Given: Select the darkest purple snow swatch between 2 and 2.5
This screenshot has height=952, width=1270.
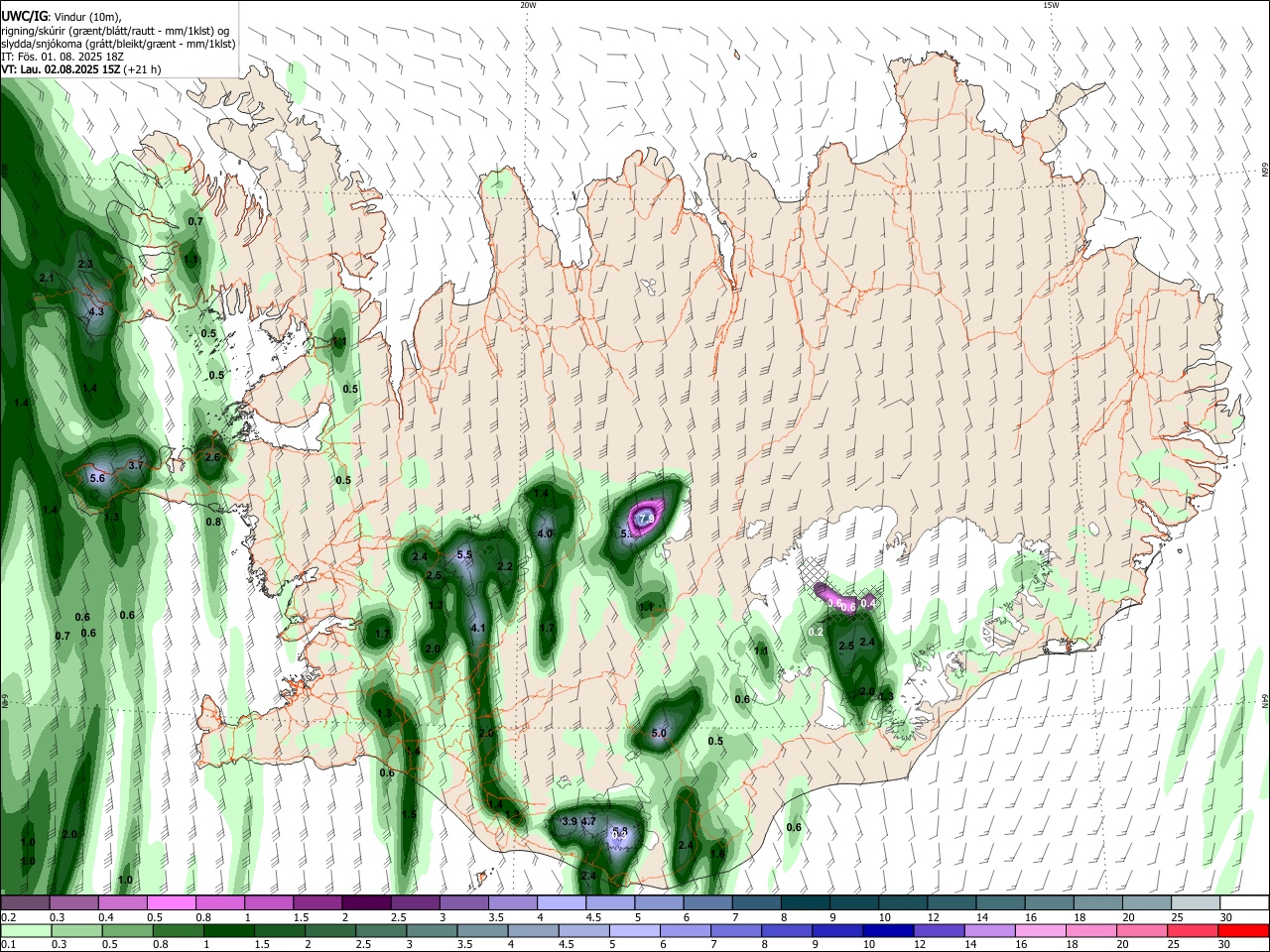Looking at the screenshot, I should click(365, 903).
